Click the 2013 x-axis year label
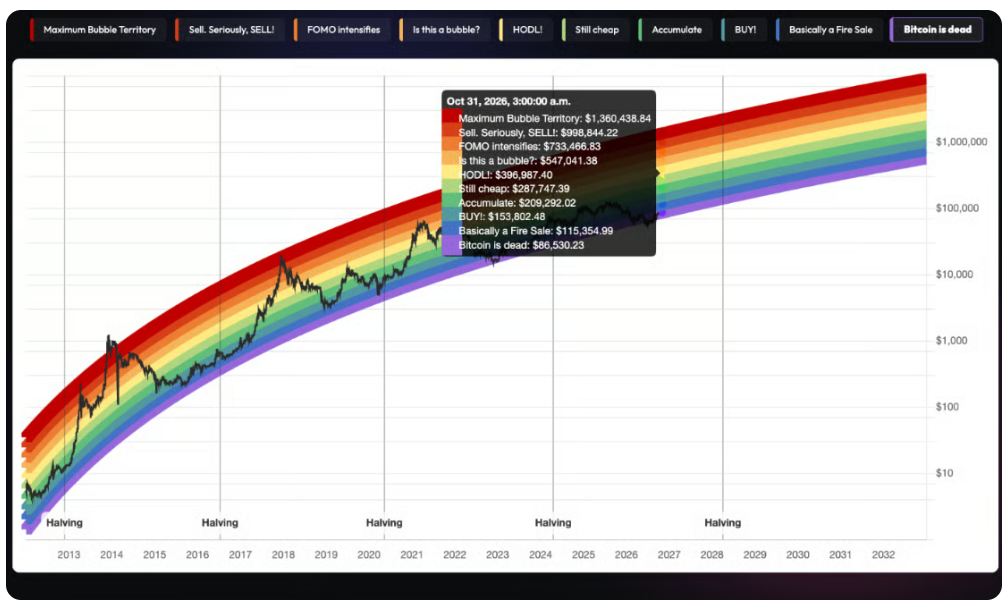 coord(69,554)
